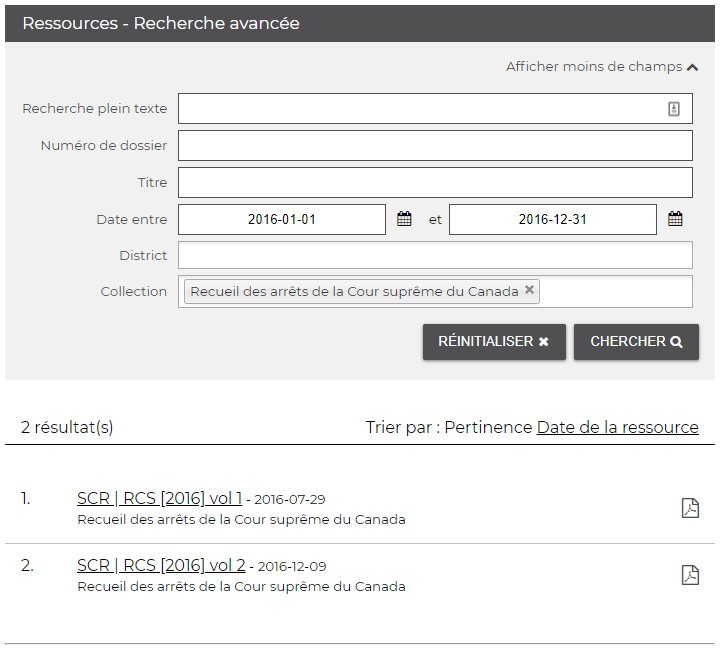Remove the Recueil des arrêts collection tag
Viewport: 722px width, 655px height.
coord(530,291)
